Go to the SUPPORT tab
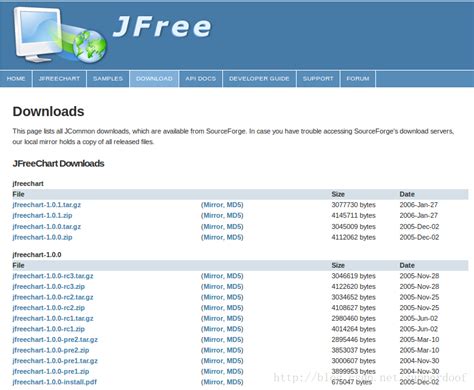Image resolution: width=474 pixels, height=390 pixels. pyautogui.click(x=318, y=79)
